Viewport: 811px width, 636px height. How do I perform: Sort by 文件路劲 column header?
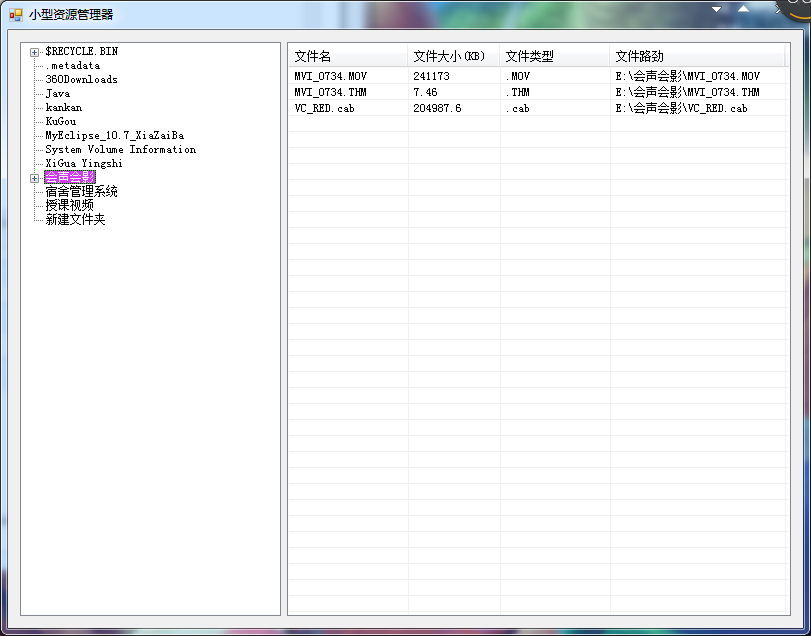697,56
